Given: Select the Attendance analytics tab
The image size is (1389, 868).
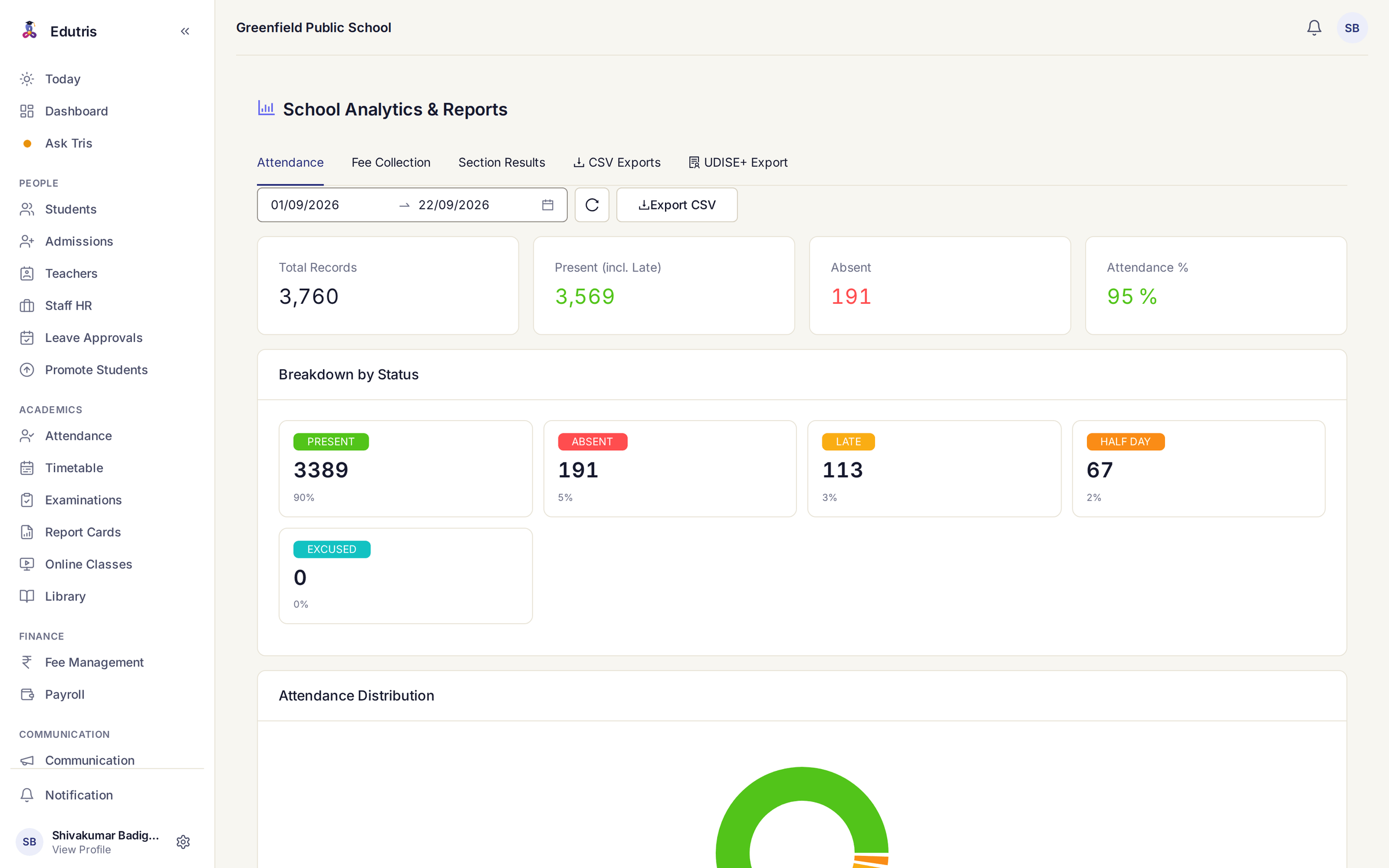Looking at the screenshot, I should (290, 163).
